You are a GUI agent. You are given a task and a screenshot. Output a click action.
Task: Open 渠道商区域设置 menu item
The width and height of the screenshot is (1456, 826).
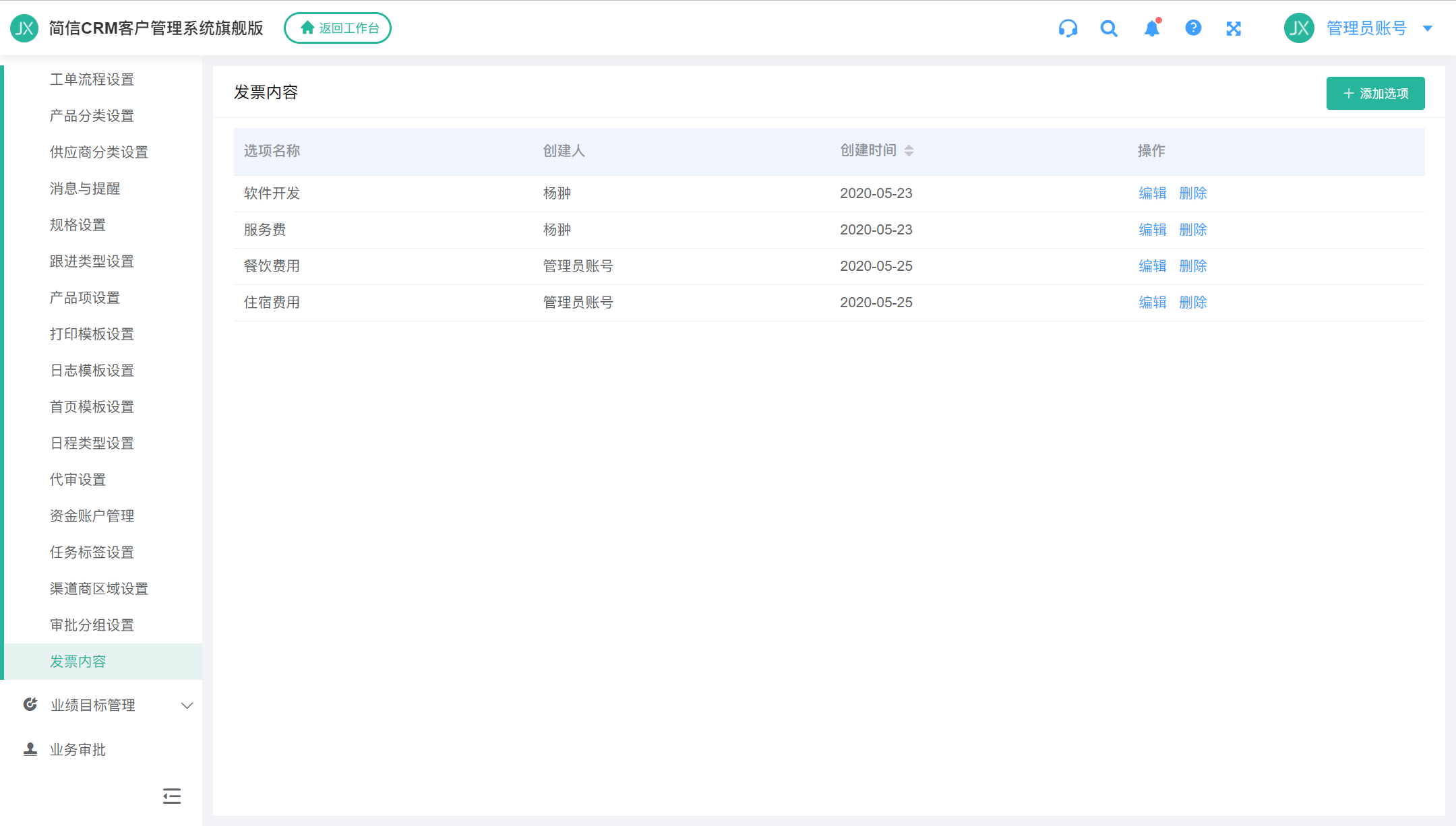point(103,589)
